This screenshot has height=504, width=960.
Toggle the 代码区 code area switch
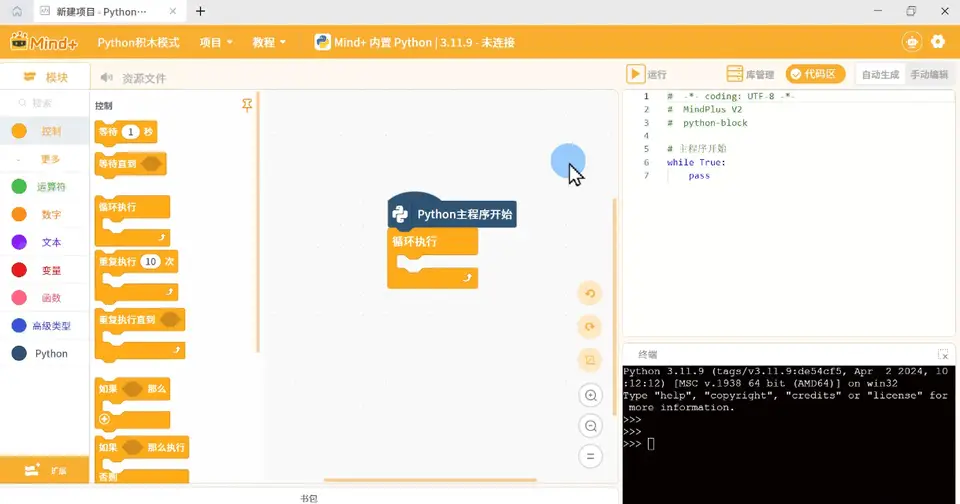coord(815,74)
